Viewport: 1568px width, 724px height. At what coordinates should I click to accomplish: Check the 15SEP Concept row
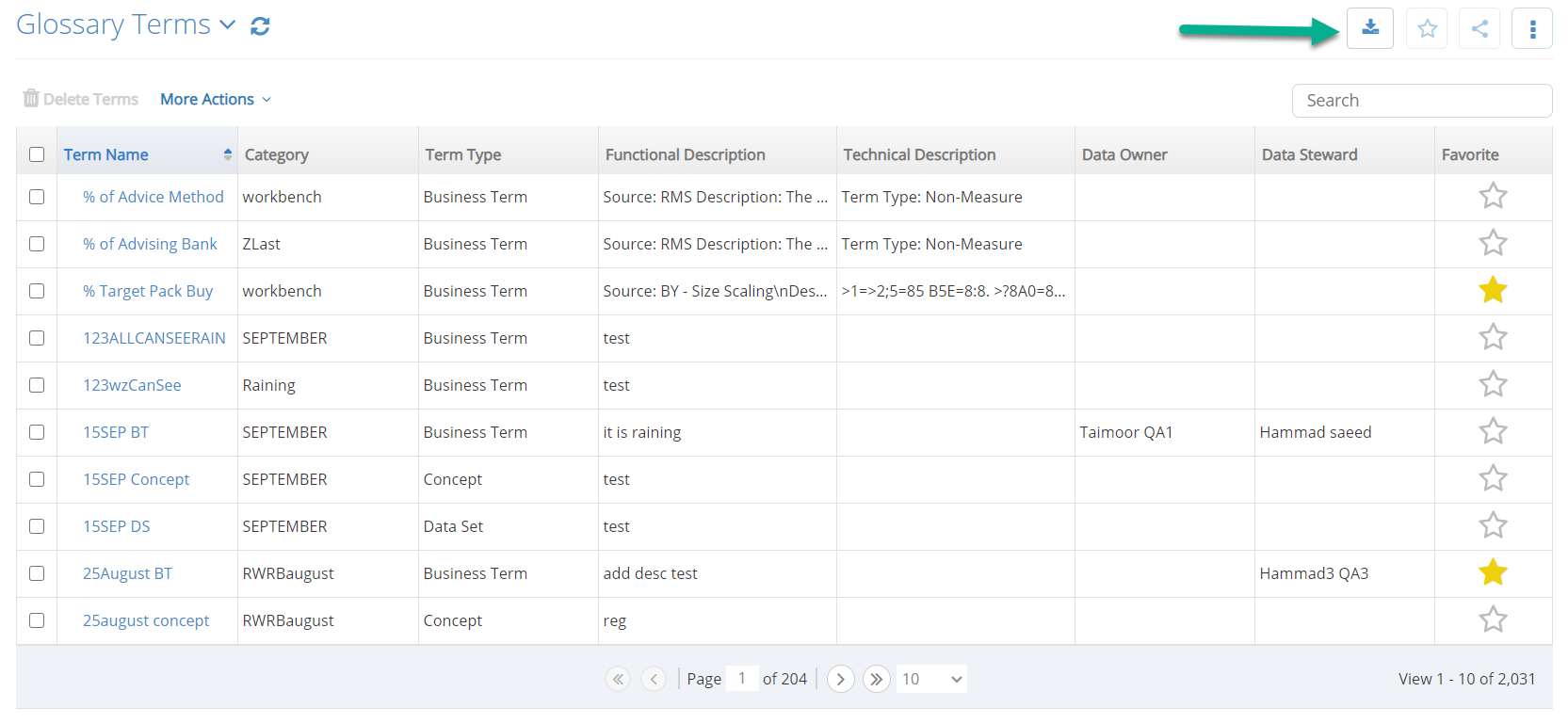pos(37,479)
